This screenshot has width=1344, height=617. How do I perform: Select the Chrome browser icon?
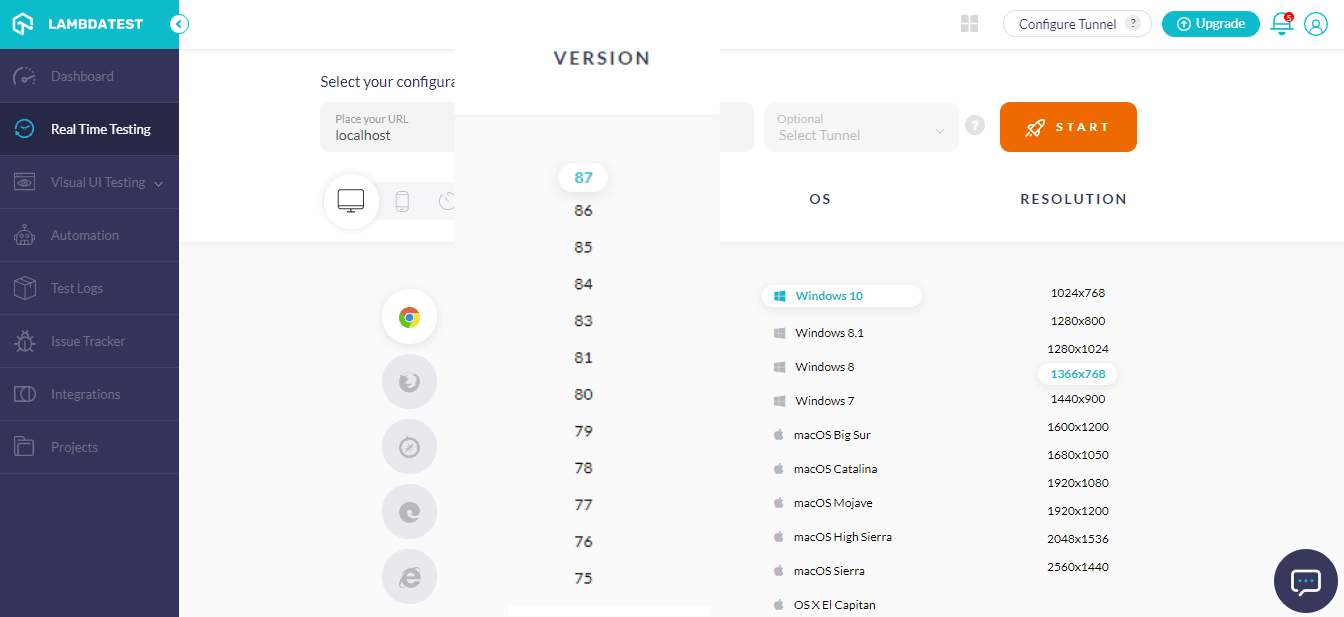(409, 317)
